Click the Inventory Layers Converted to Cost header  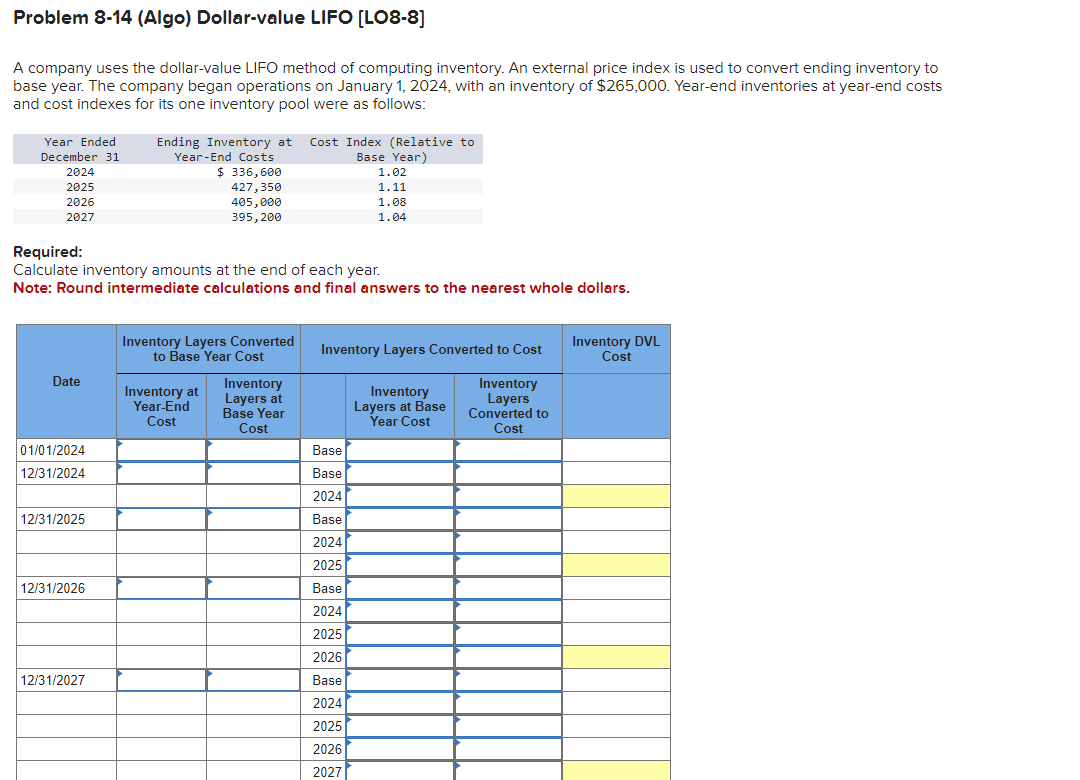point(432,348)
